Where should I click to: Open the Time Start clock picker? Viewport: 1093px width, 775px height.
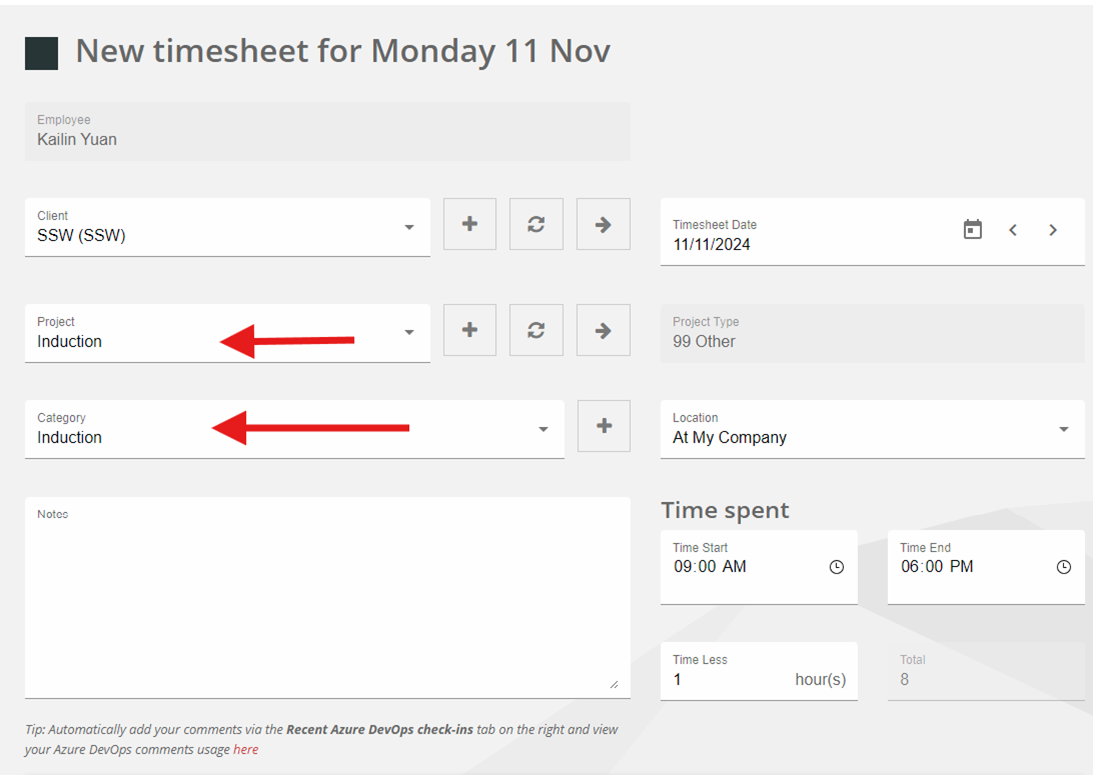(836, 567)
